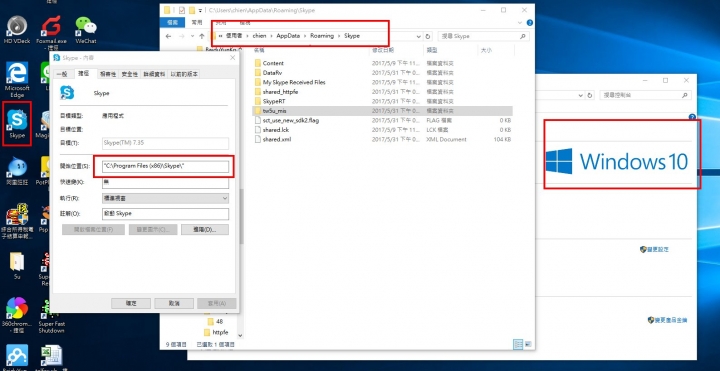Switch to the 詳細資料 tab
The height and width of the screenshot is (371, 720).
pyautogui.click(x=154, y=74)
